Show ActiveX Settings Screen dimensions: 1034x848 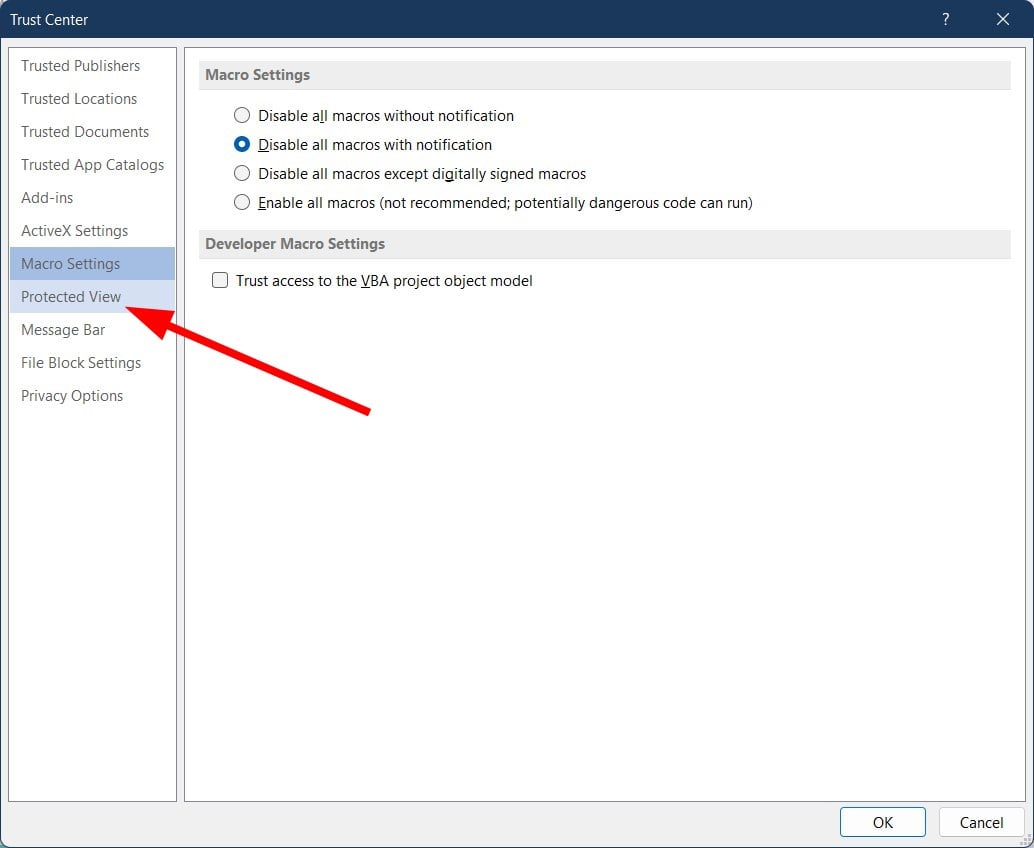pyautogui.click(x=92, y=231)
